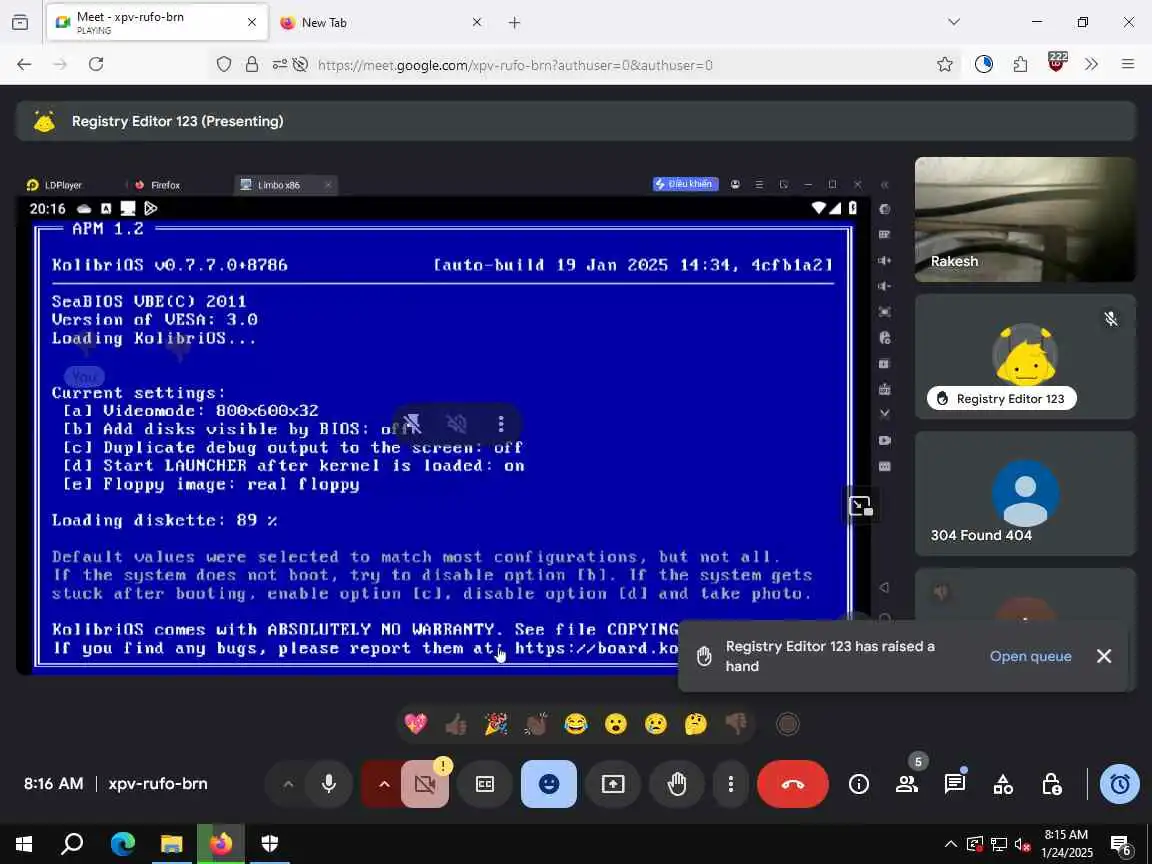Open a new browser tab with plus
Screen dimensions: 1152x864
pos(514,22)
